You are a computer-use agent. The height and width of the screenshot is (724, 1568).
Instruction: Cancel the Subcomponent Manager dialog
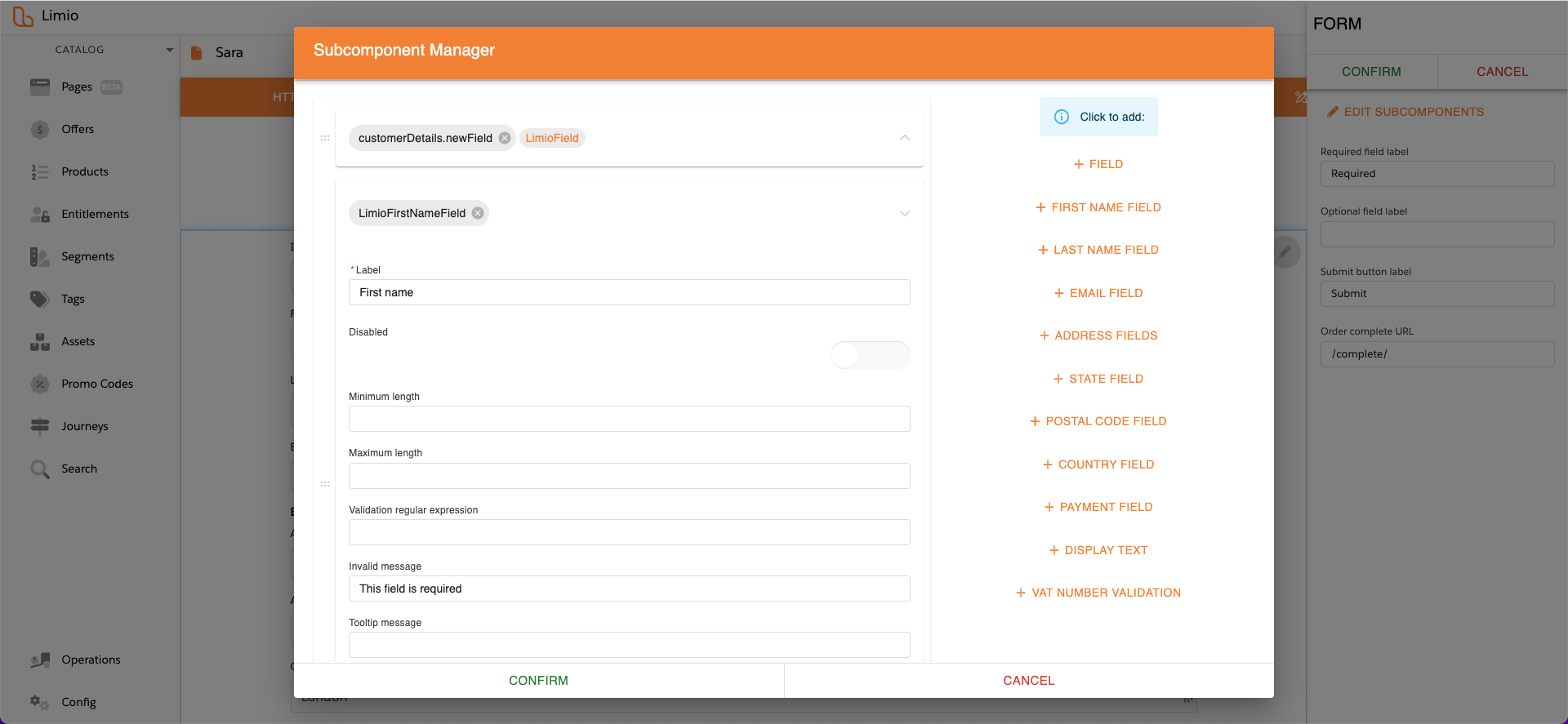pyautogui.click(x=1029, y=681)
